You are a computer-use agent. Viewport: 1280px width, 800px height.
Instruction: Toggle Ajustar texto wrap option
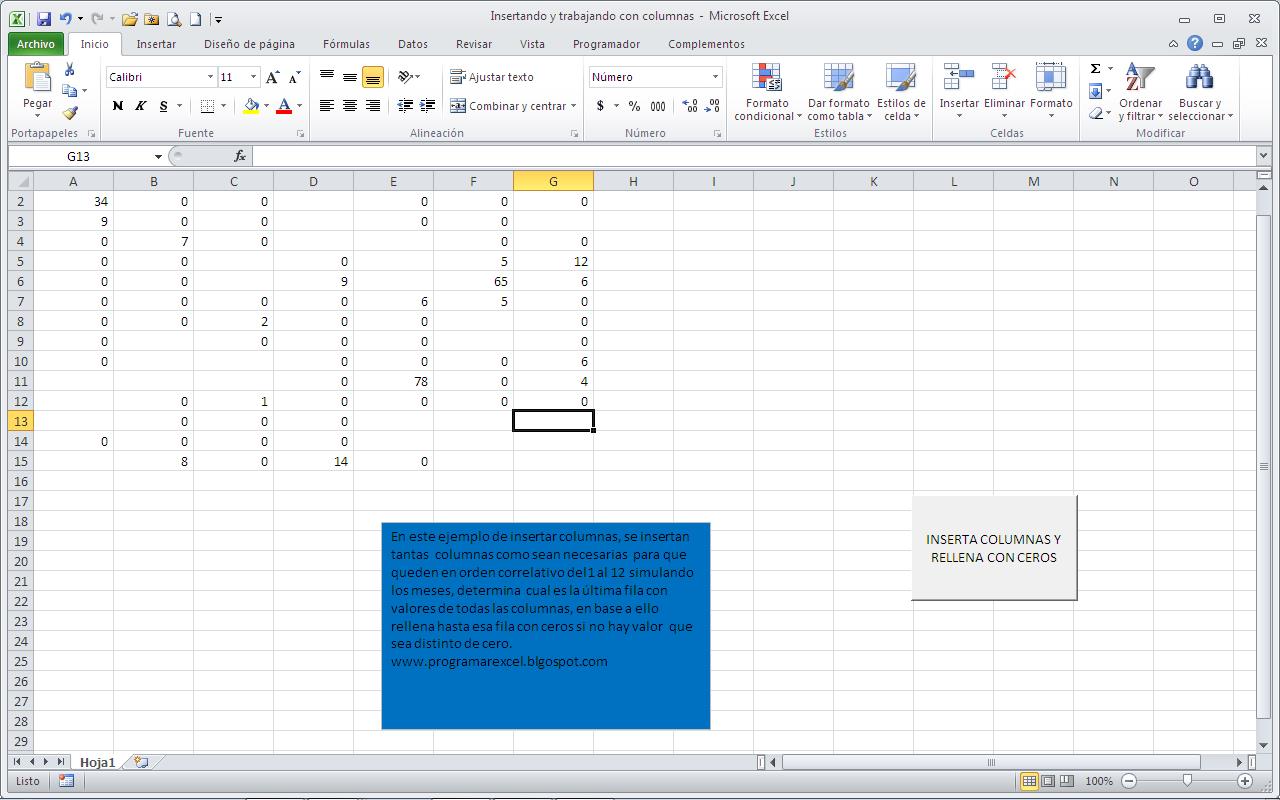491,77
